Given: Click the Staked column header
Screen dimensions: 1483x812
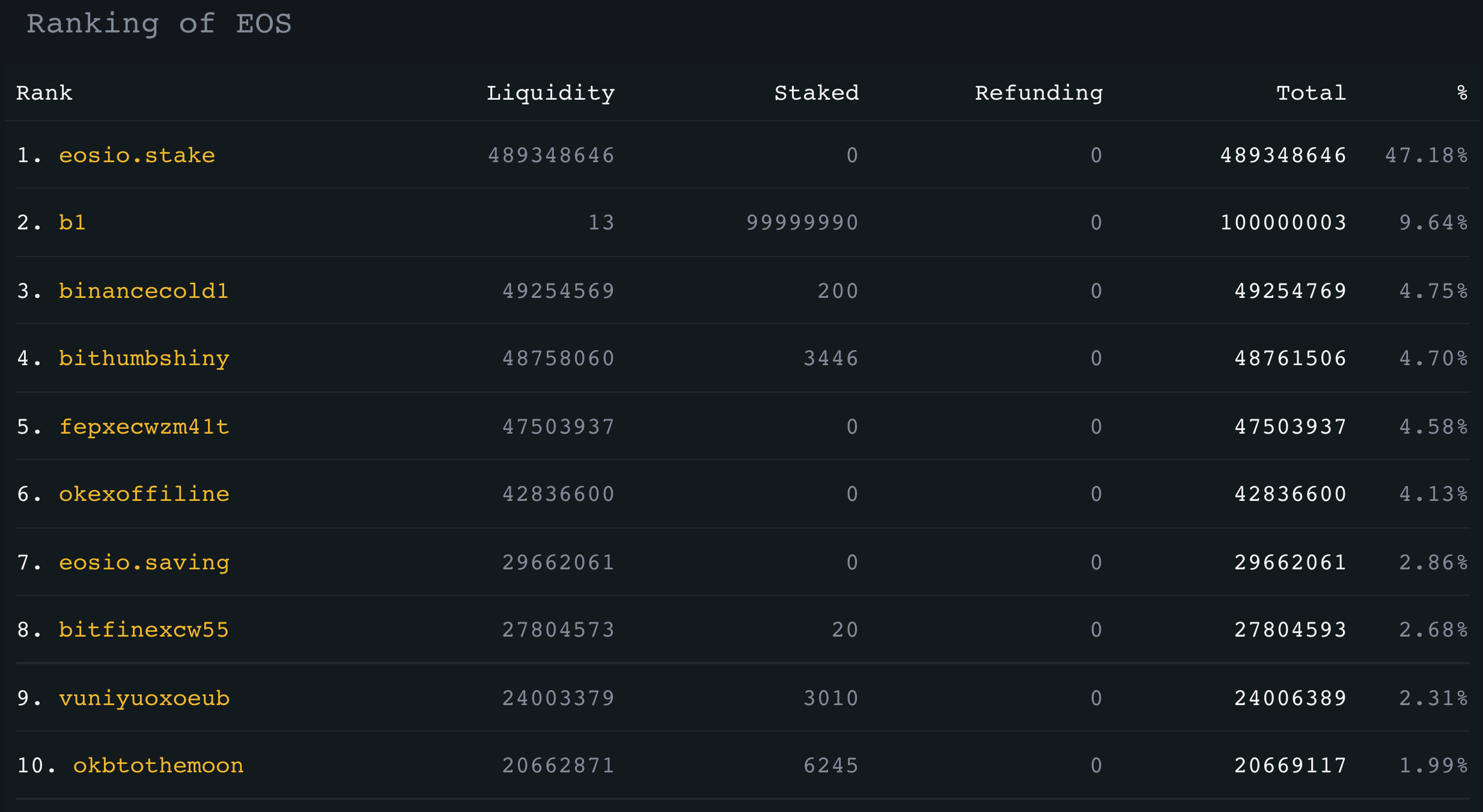Looking at the screenshot, I should 817,92.
